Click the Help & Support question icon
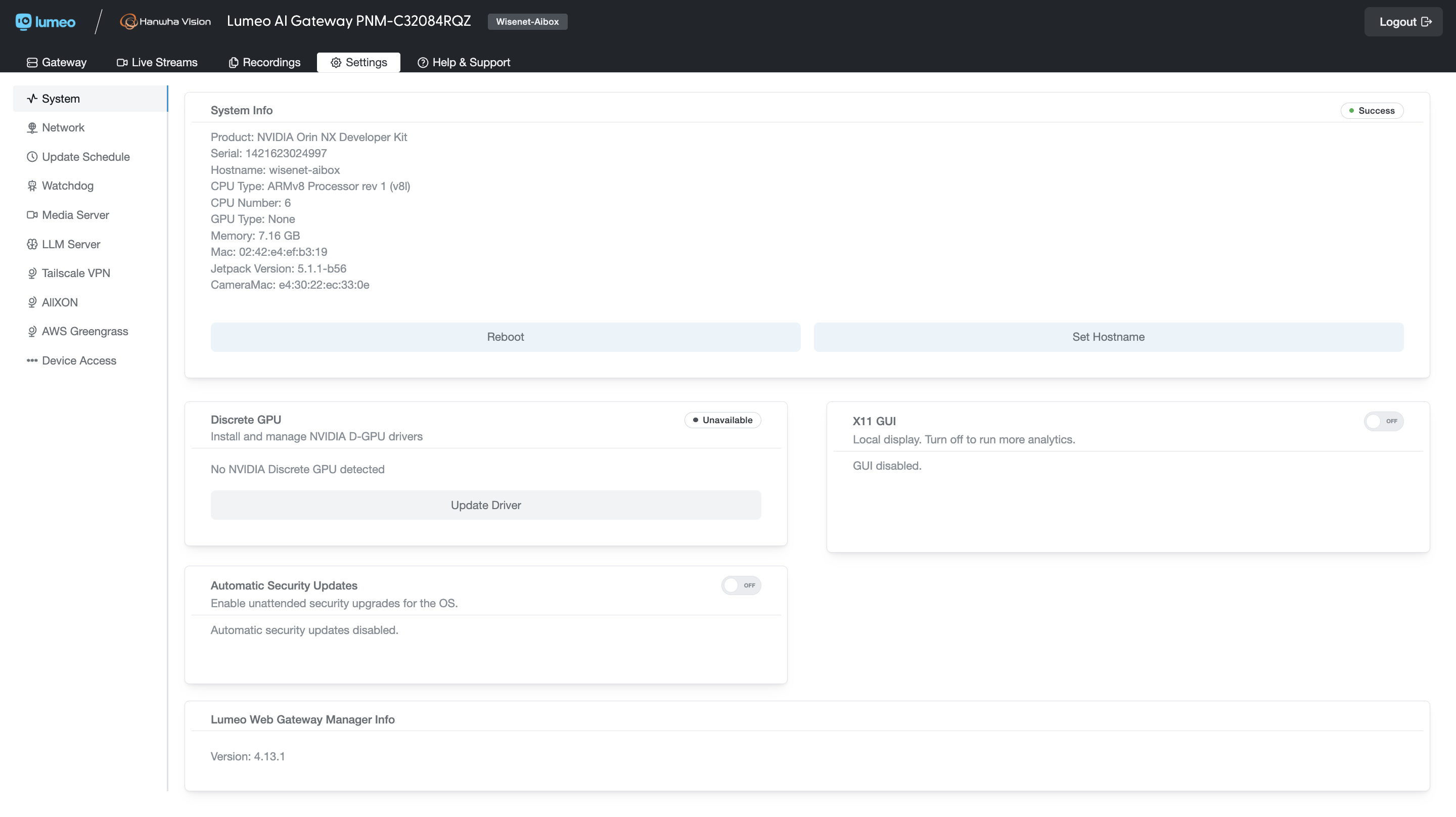The height and width of the screenshot is (817, 1456). pos(423,62)
